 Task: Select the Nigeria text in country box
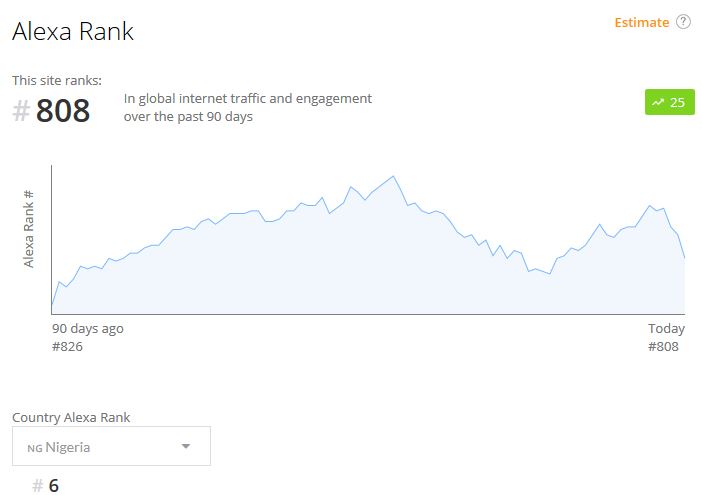[x=68, y=447]
